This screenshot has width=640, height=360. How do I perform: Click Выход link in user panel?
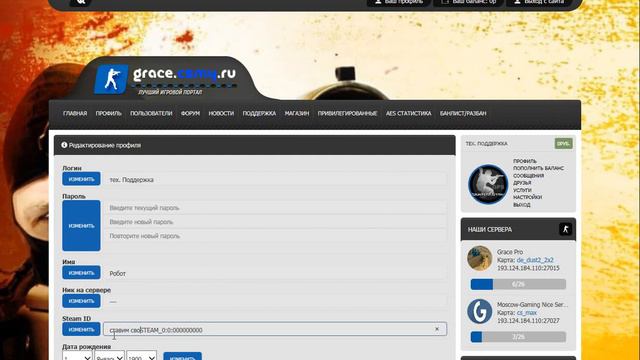pyautogui.click(x=521, y=204)
